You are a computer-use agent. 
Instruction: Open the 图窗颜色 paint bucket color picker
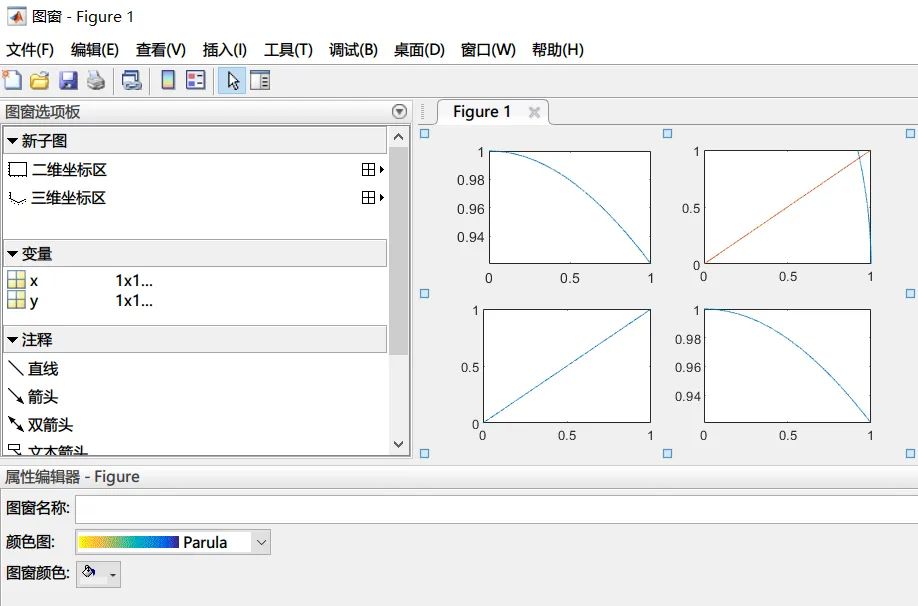[x=98, y=574]
